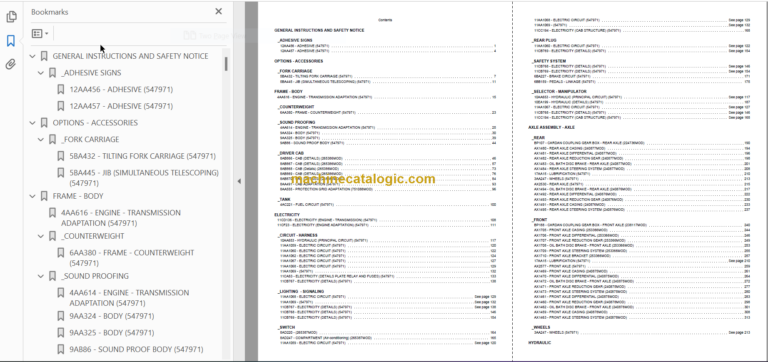Select the Bookmarks panel icon
The width and height of the screenshot is (768, 362).
[11, 41]
